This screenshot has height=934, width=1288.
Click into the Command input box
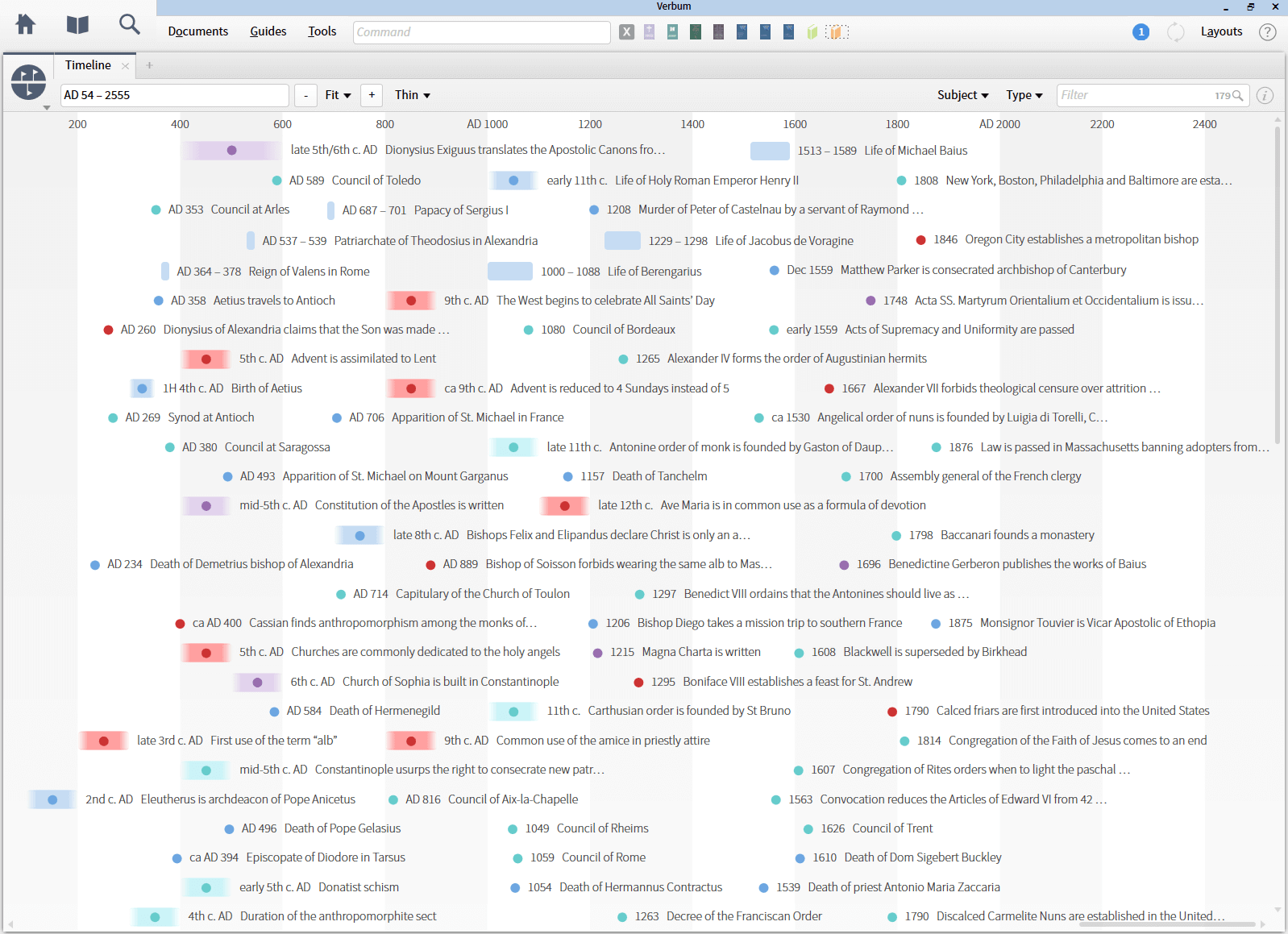pyautogui.click(x=481, y=32)
